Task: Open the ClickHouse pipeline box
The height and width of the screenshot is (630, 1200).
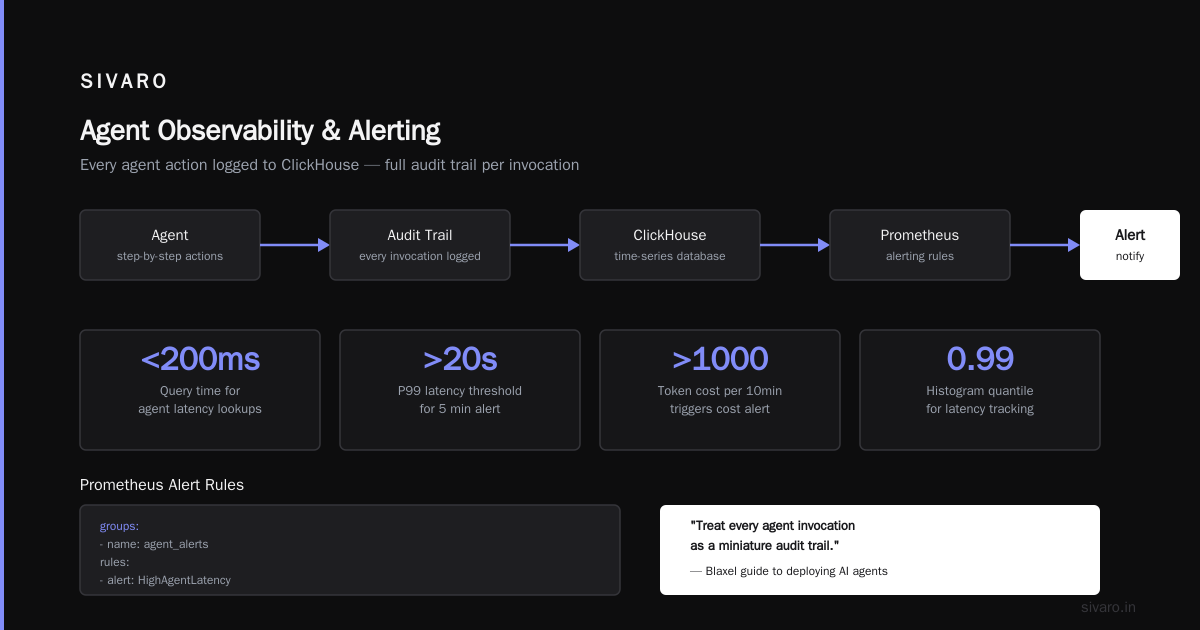Action: coord(670,245)
